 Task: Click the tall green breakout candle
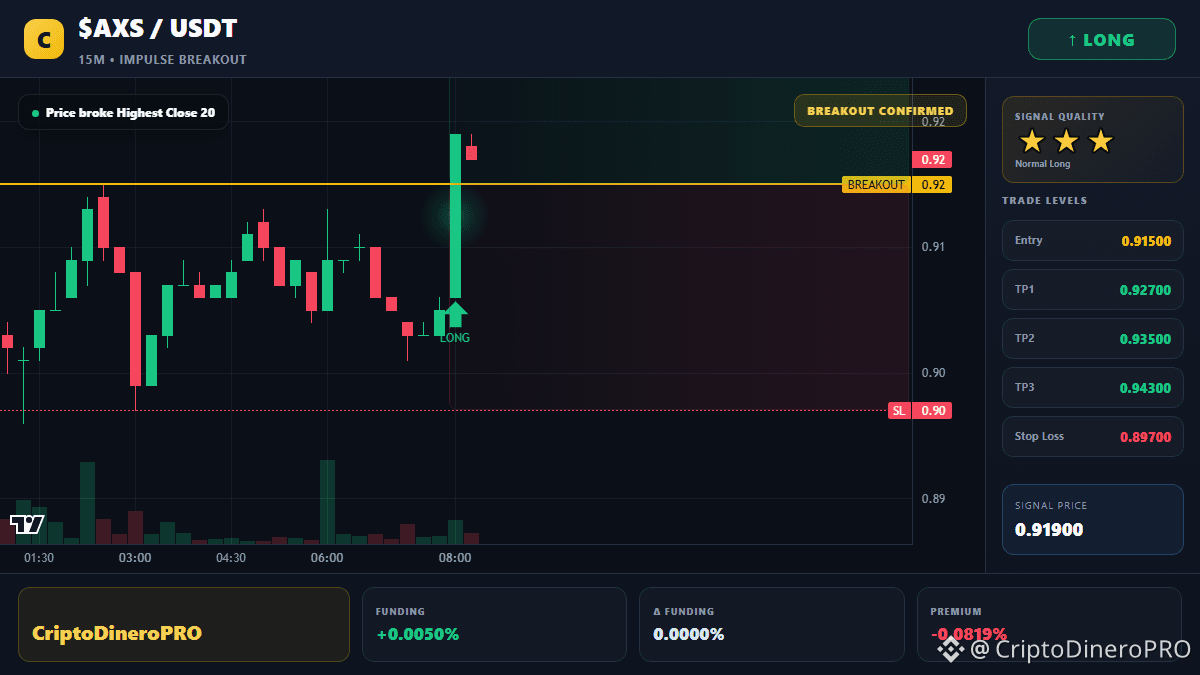coord(455,216)
